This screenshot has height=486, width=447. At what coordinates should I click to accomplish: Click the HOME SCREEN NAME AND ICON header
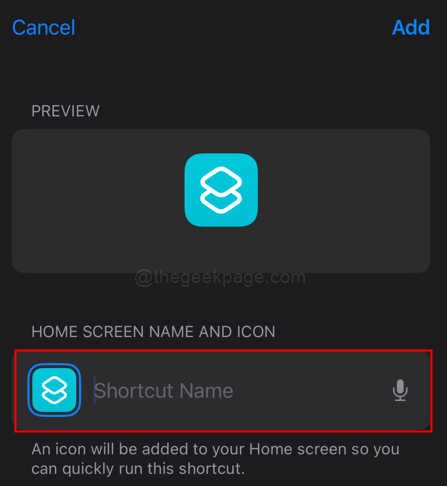point(153,332)
